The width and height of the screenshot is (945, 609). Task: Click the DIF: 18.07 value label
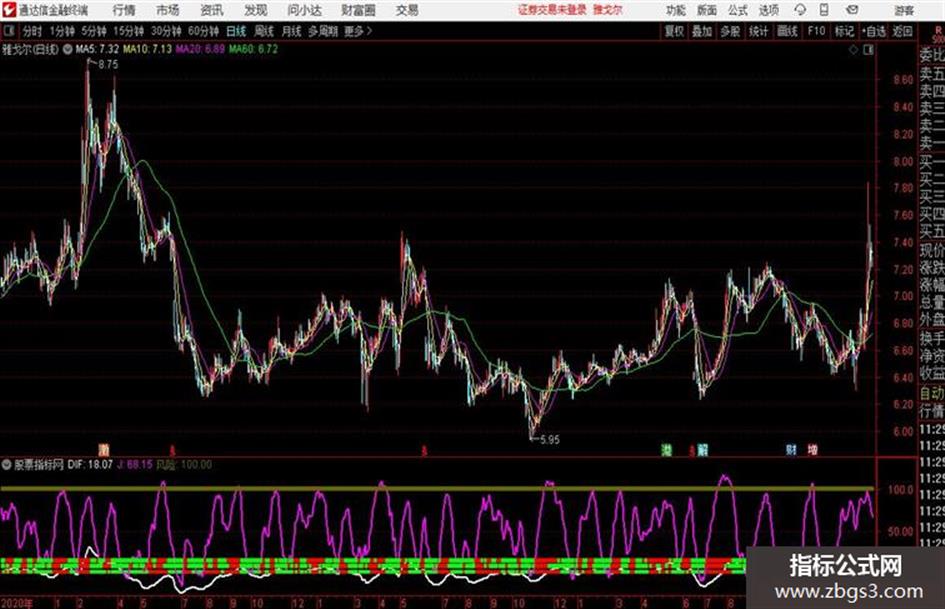[90, 465]
